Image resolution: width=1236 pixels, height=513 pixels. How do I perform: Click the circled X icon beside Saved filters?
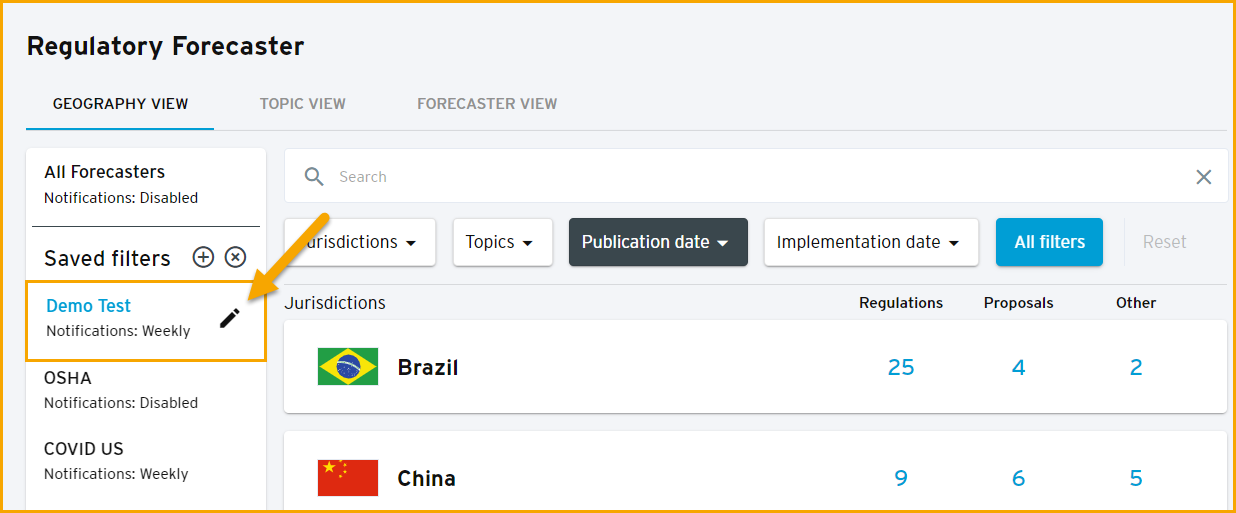pyautogui.click(x=235, y=258)
